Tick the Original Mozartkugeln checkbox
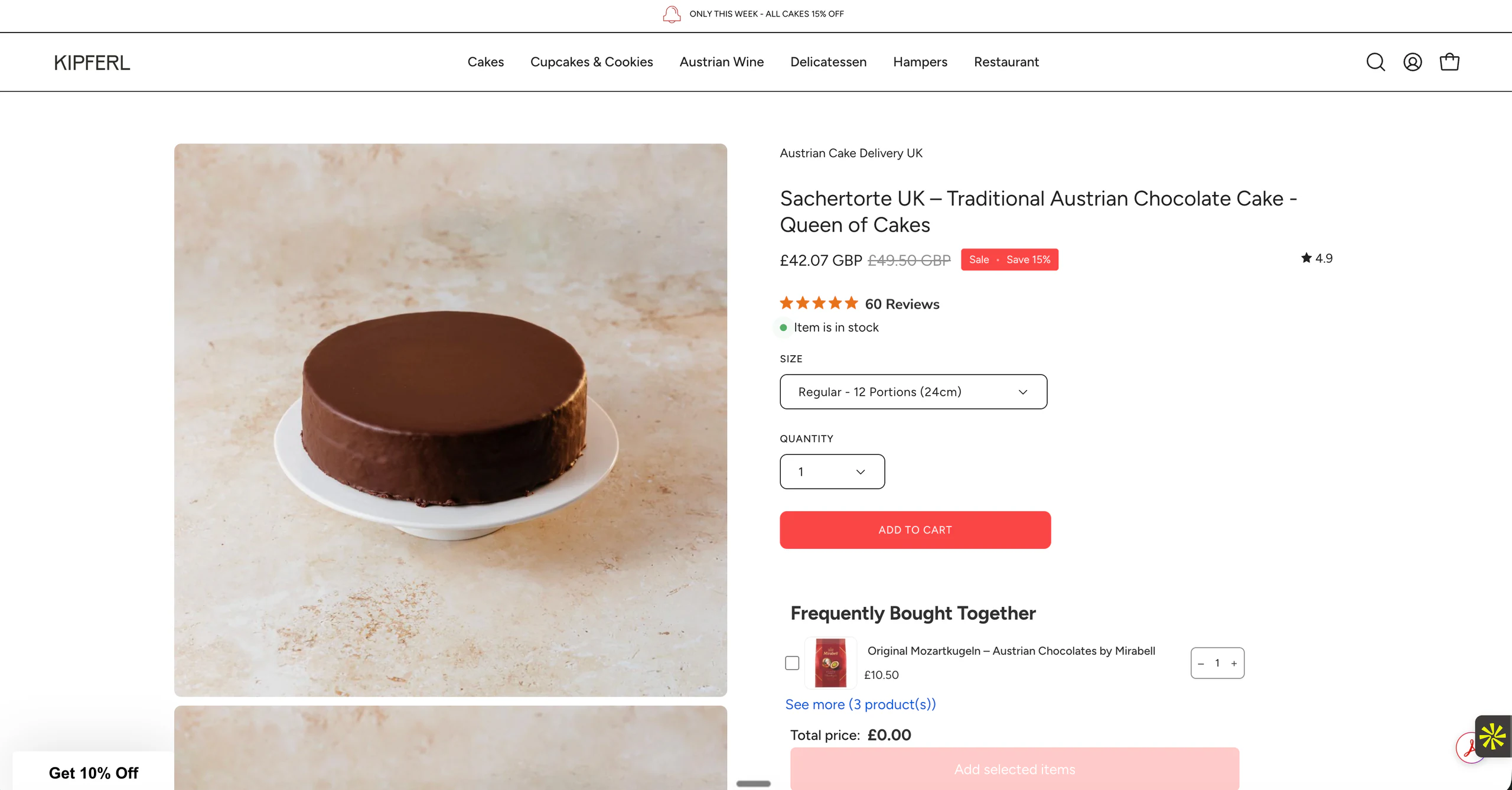The image size is (1512, 790). click(792, 663)
